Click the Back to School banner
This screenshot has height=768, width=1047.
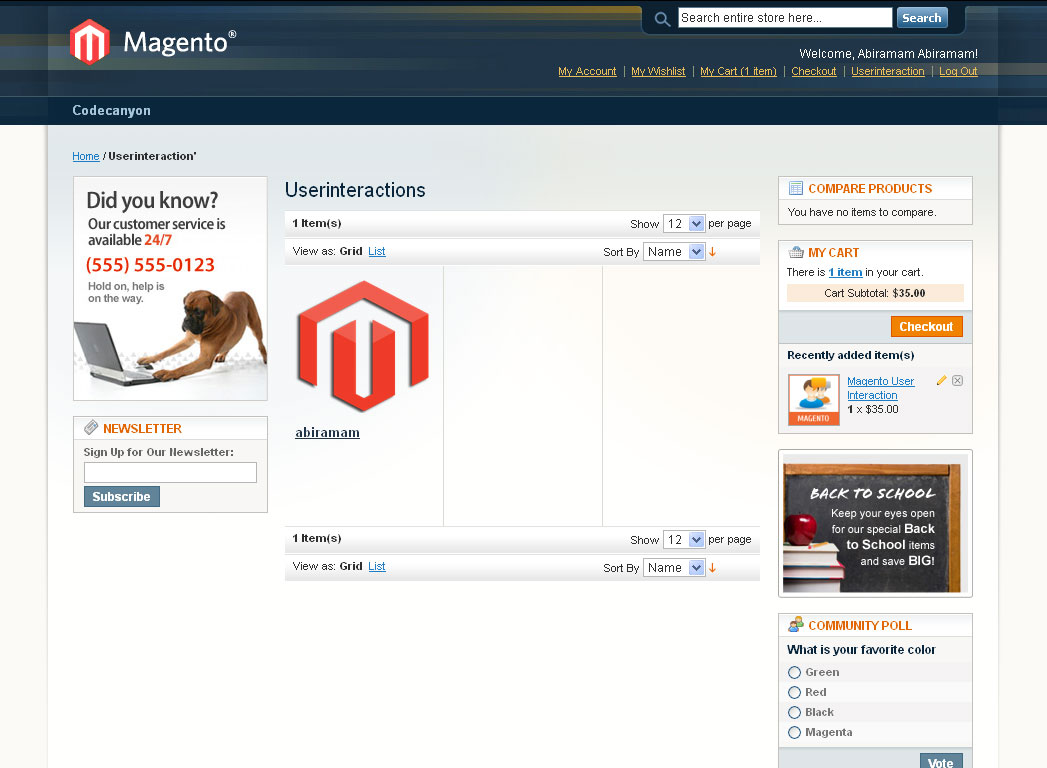[x=875, y=524]
